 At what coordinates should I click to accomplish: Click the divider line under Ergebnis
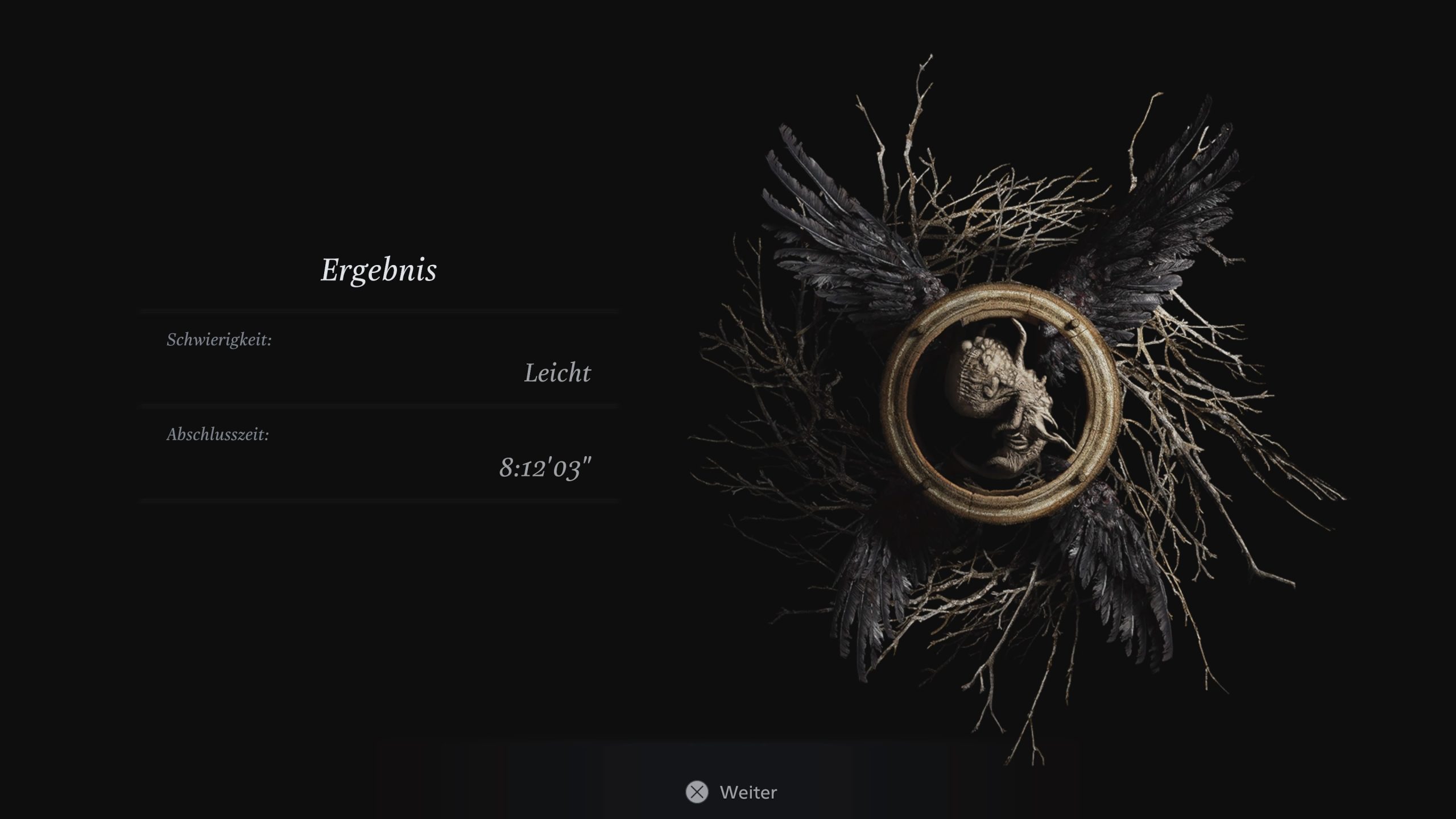pos(380,311)
